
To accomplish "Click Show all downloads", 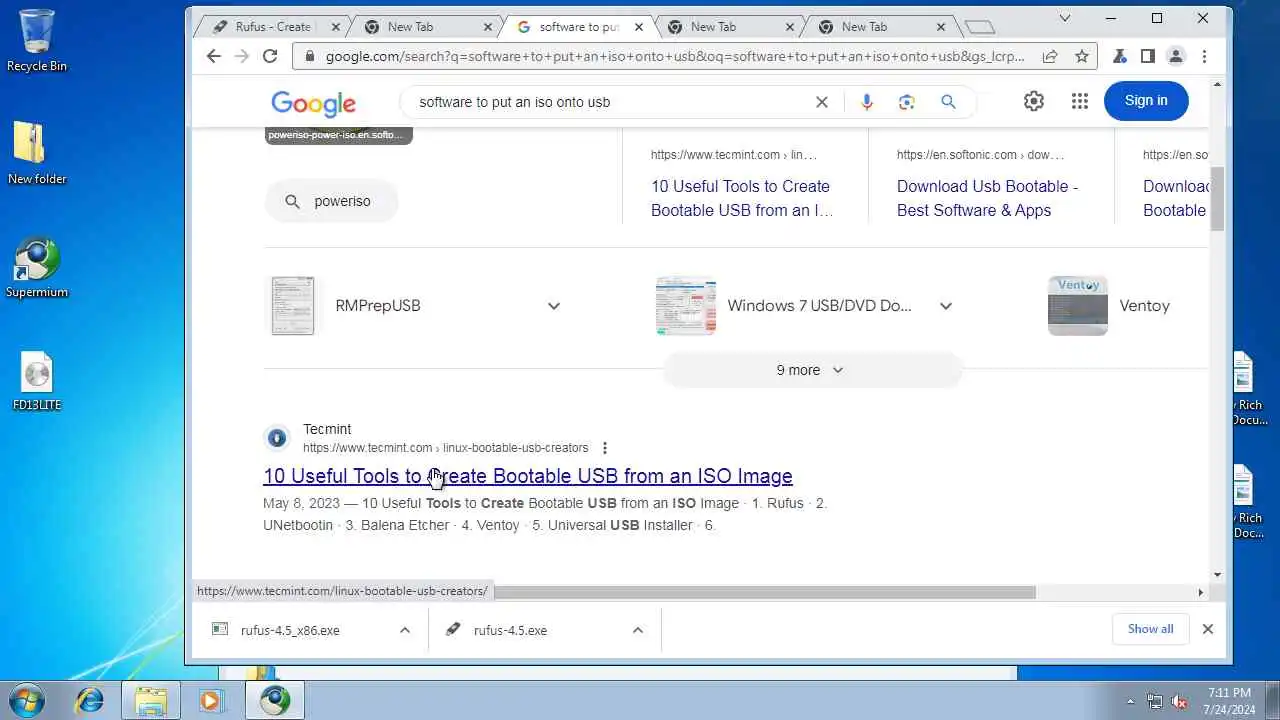I will pyautogui.click(x=1150, y=629).
